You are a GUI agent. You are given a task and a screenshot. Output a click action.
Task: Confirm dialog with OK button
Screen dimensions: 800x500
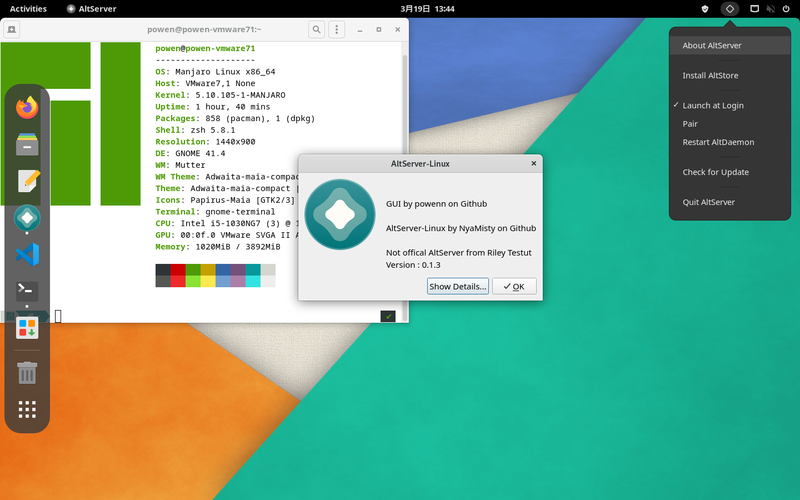(514, 286)
